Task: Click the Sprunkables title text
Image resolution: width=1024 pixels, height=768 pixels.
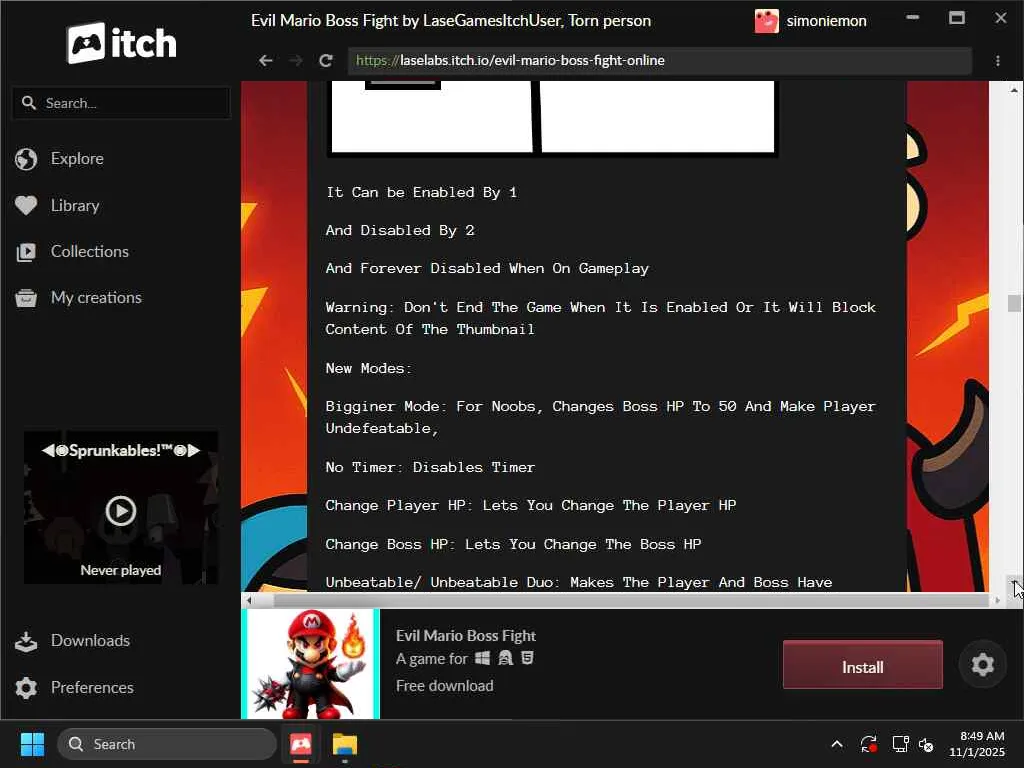Action: [x=121, y=451]
